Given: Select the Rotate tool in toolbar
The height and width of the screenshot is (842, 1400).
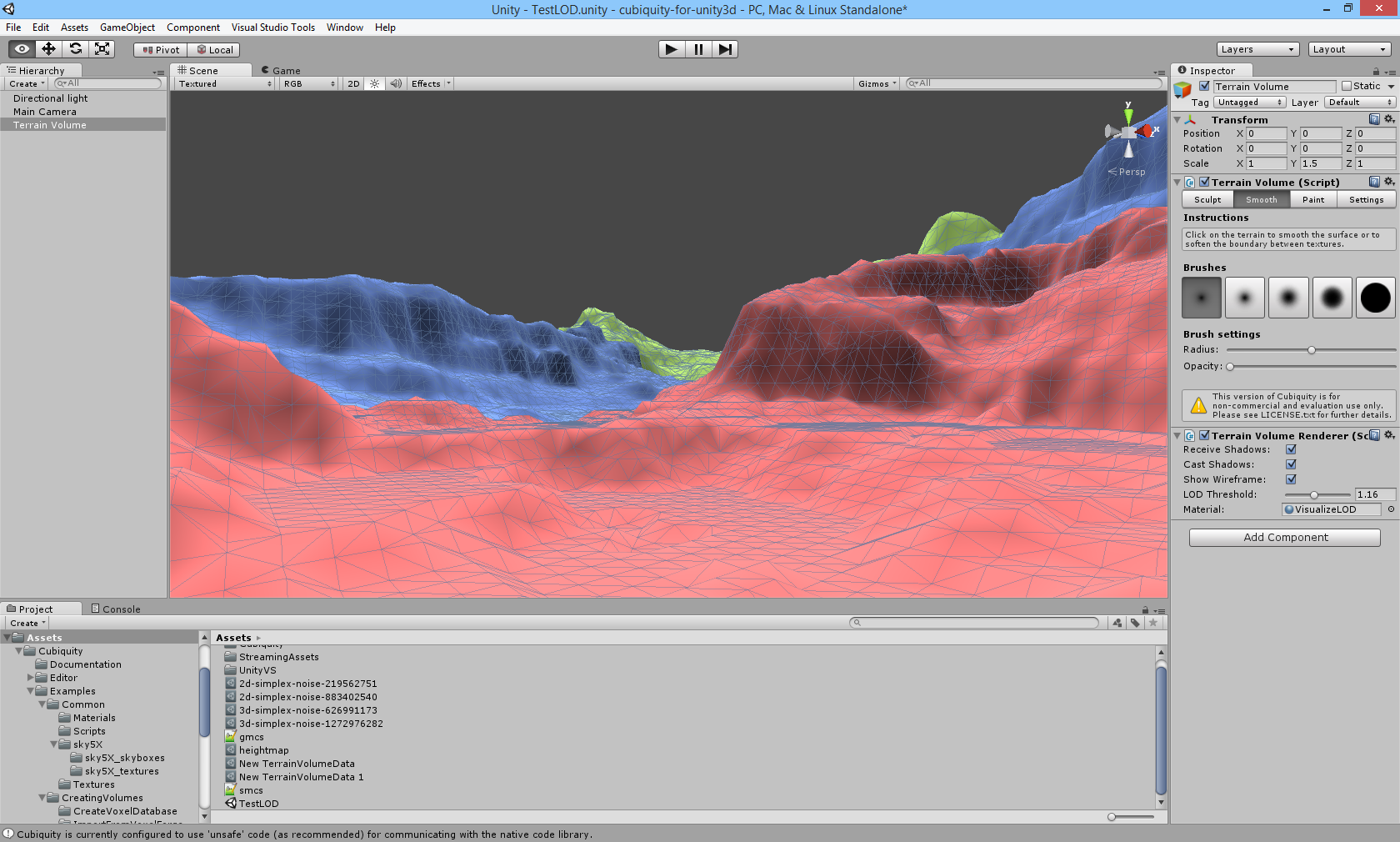Looking at the screenshot, I should [x=76, y=49].
